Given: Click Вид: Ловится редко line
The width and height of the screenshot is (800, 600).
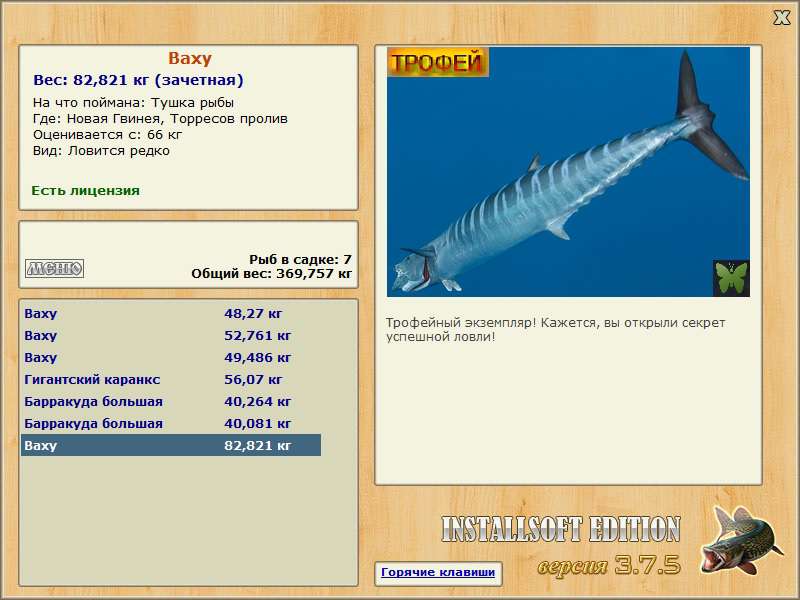Looking at the screenshot, I should (101, 151).
